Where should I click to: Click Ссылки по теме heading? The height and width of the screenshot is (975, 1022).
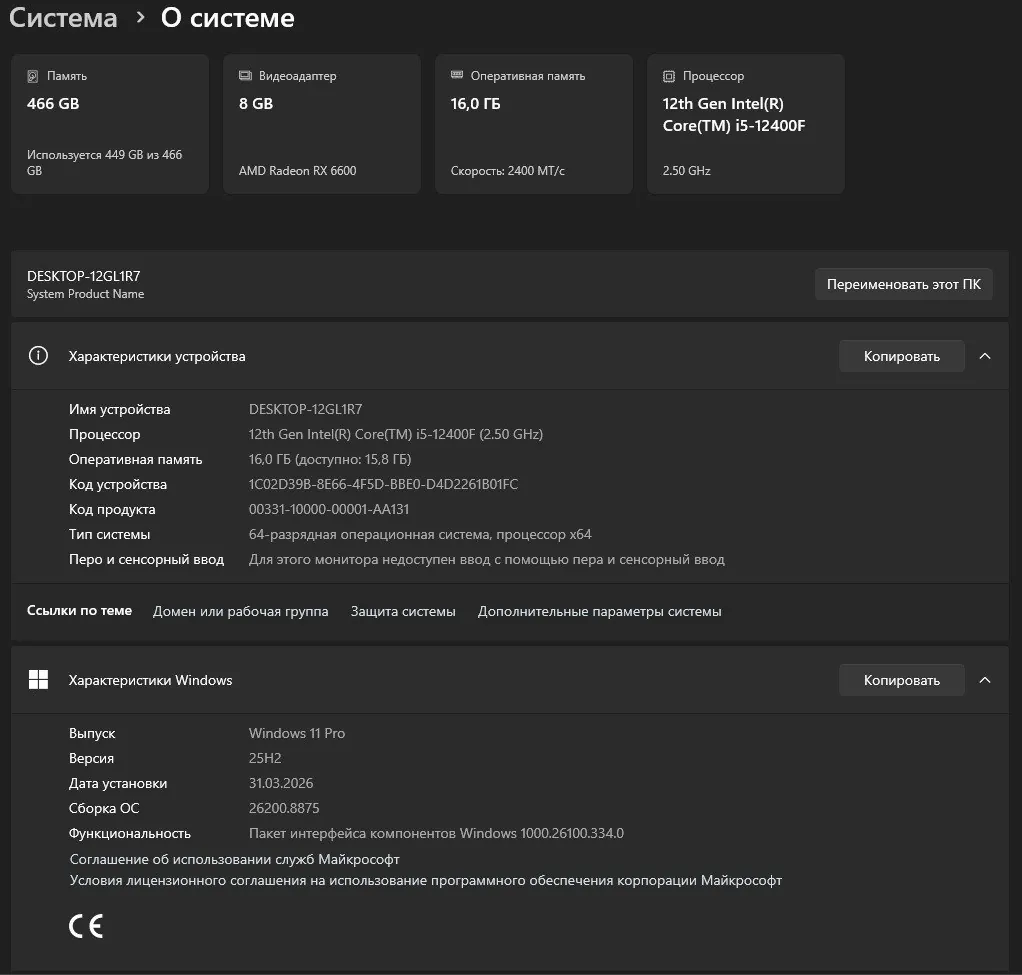(x=79, y=611)
